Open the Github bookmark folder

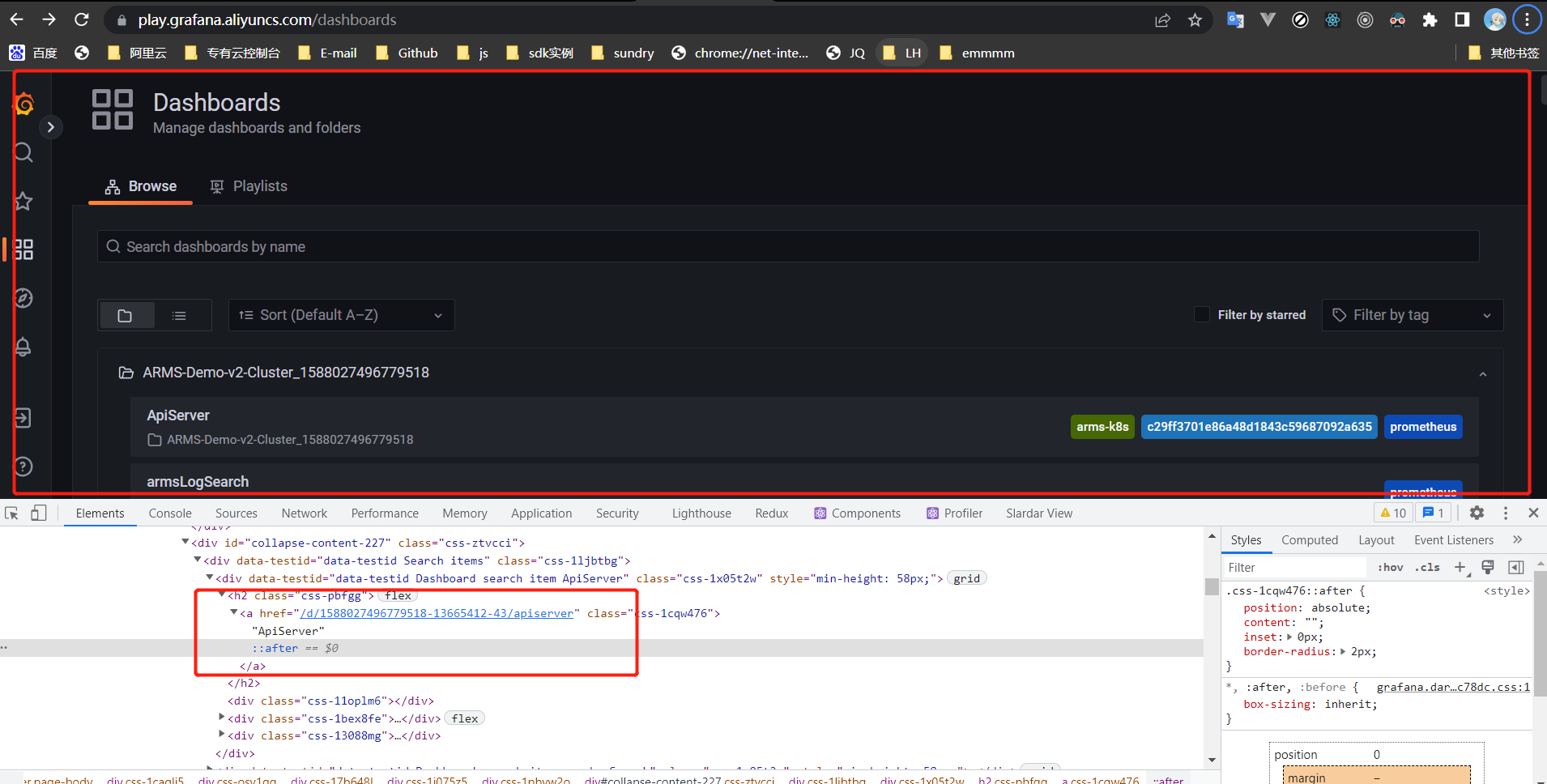click(407, 53)
